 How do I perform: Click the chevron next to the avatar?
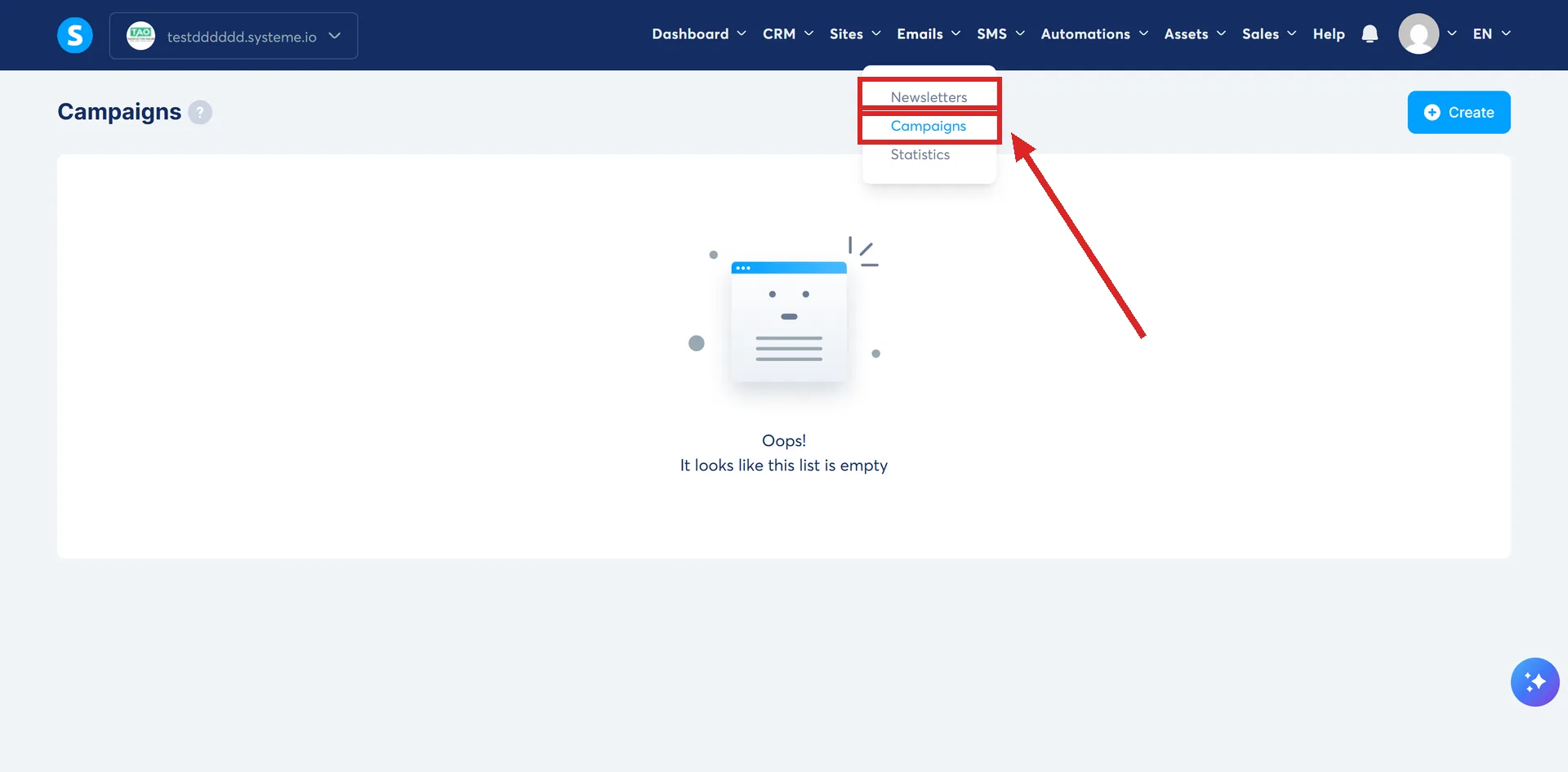[x=1452, y=33]
